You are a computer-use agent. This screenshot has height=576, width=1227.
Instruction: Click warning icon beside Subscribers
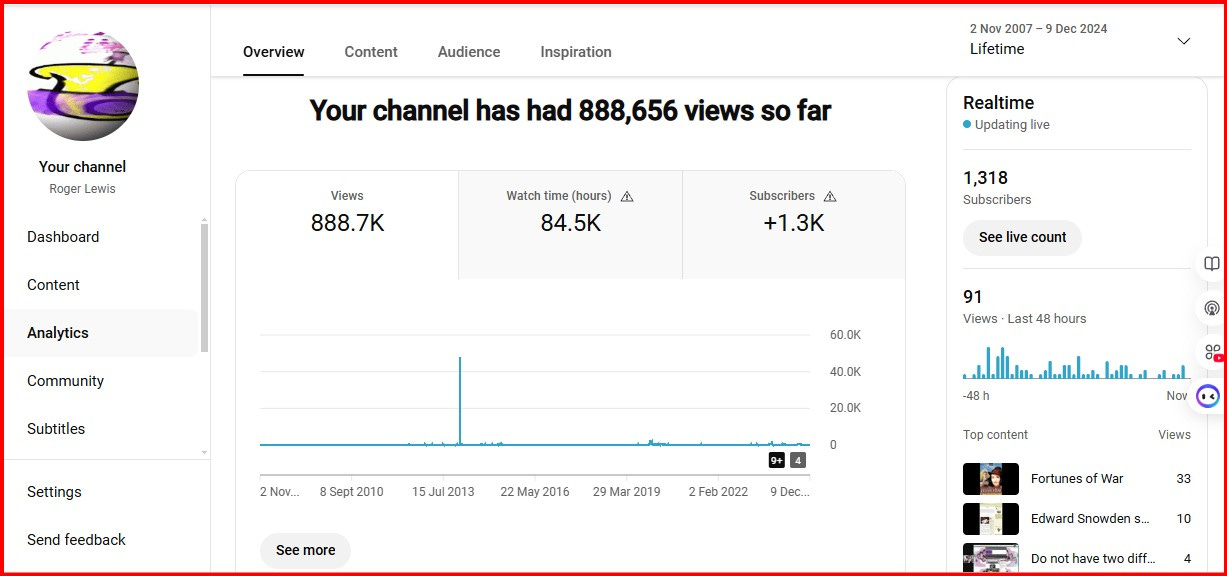click(830, 197)
